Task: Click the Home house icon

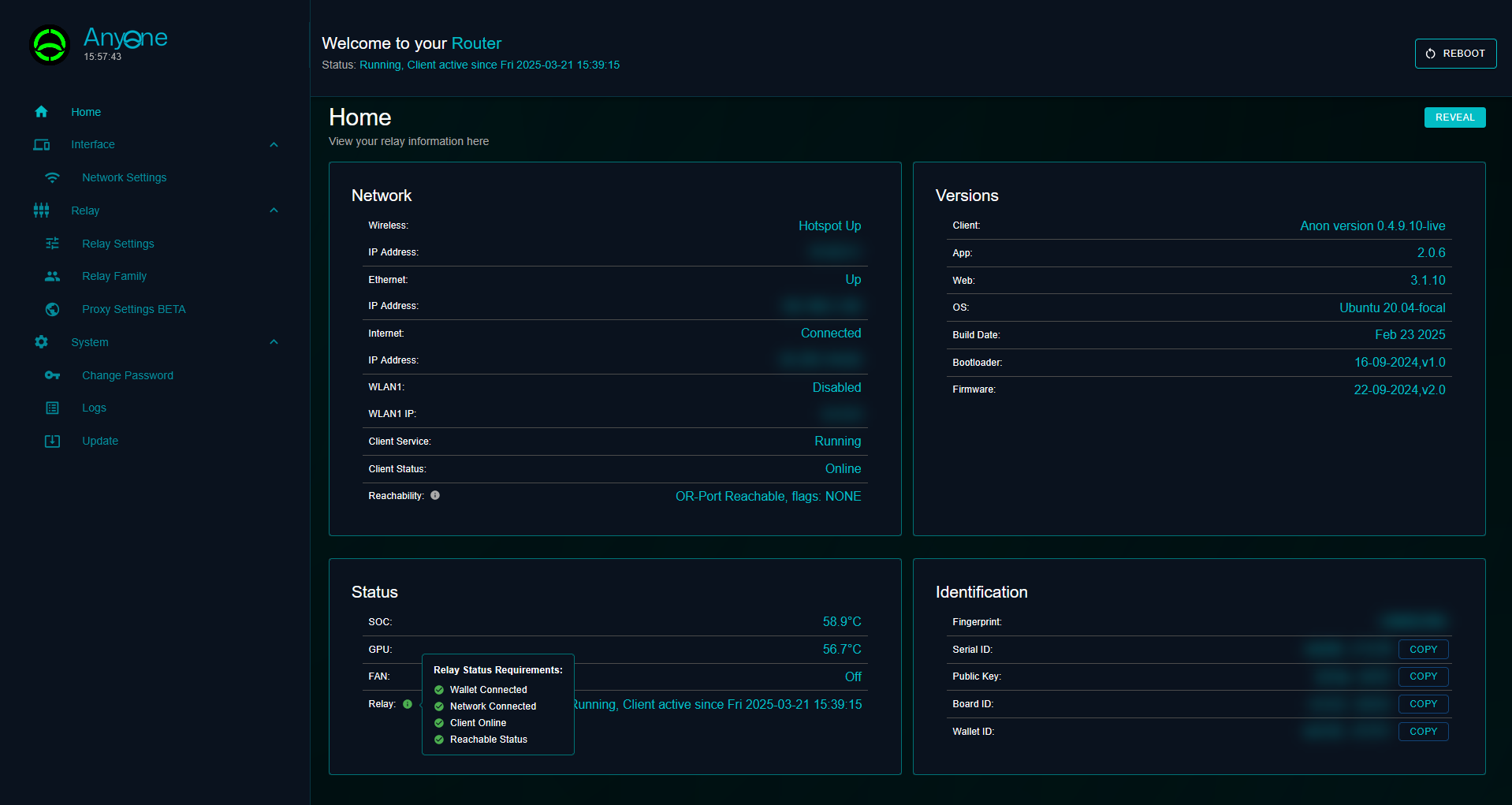Action: click(42, 112)
